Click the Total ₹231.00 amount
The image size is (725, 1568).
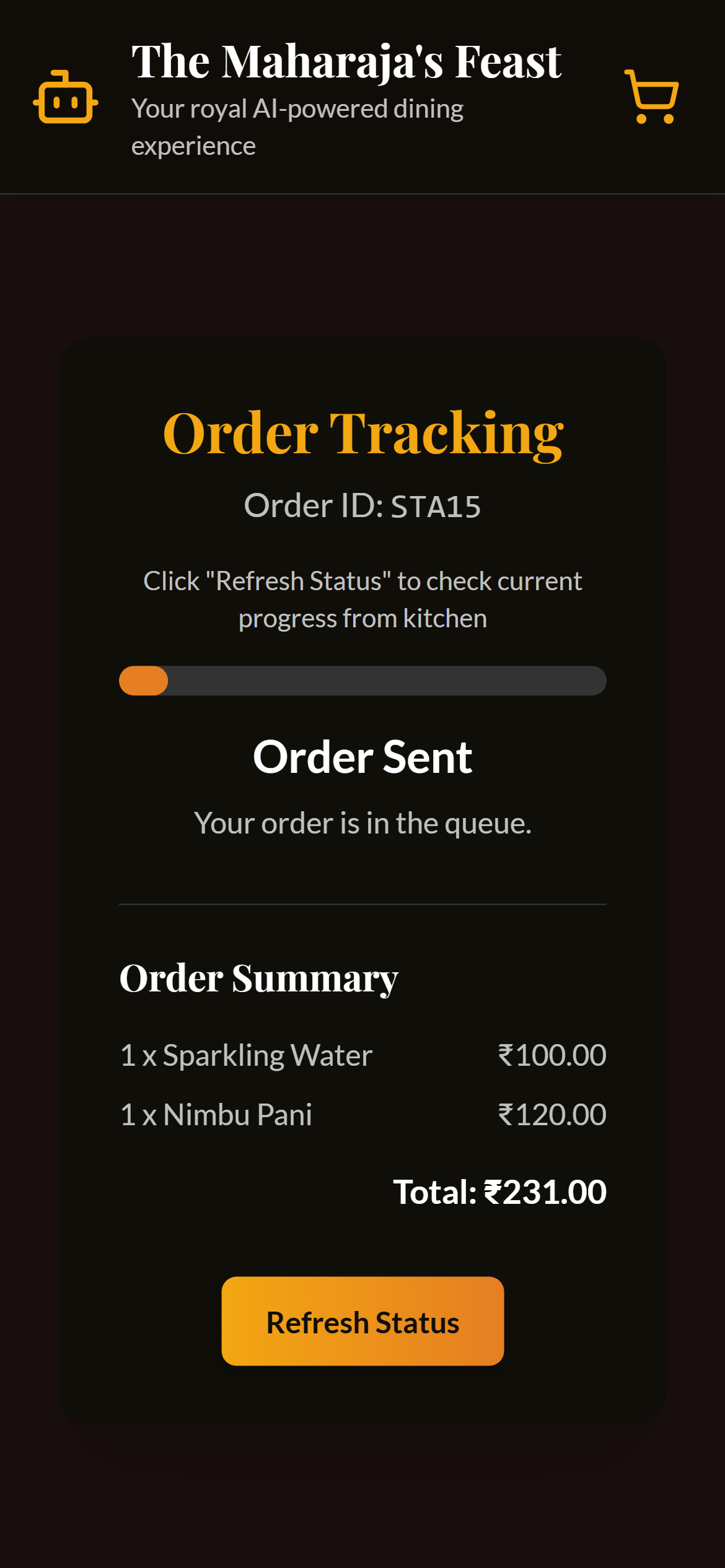pyautogui.click(x=499, y=1192)
